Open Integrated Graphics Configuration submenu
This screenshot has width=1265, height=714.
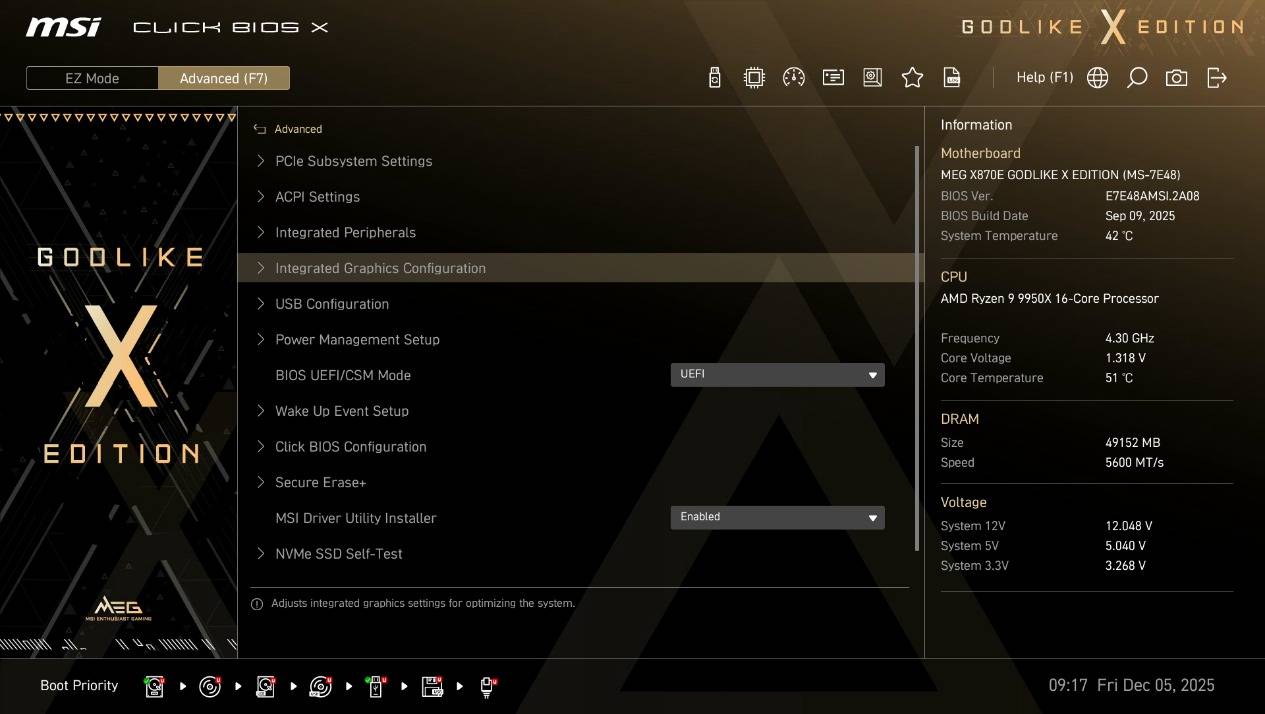[380, 268]
